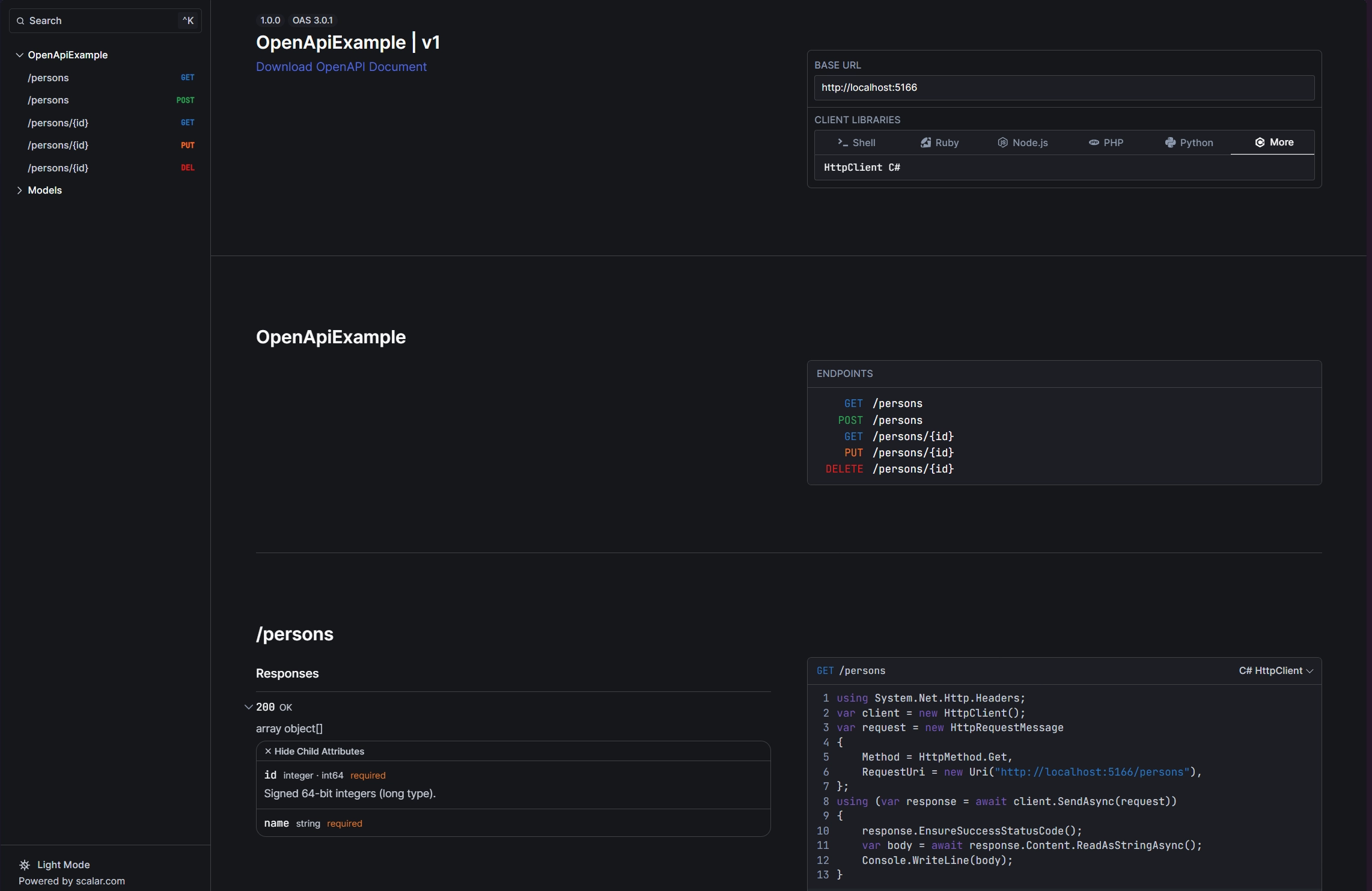Viewport: 1372px width, 891px height.
Task: Click the HttpClient C# label
Action: [862, 168]
